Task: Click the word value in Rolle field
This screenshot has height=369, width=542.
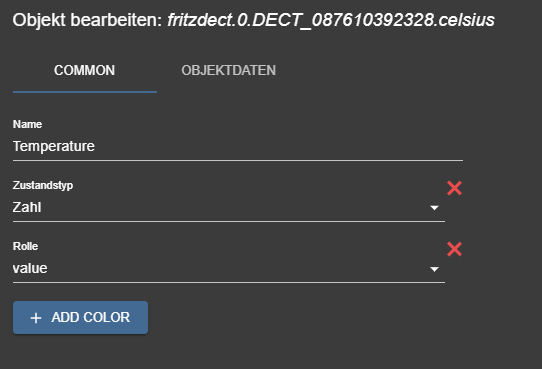Action: (30, 269)
